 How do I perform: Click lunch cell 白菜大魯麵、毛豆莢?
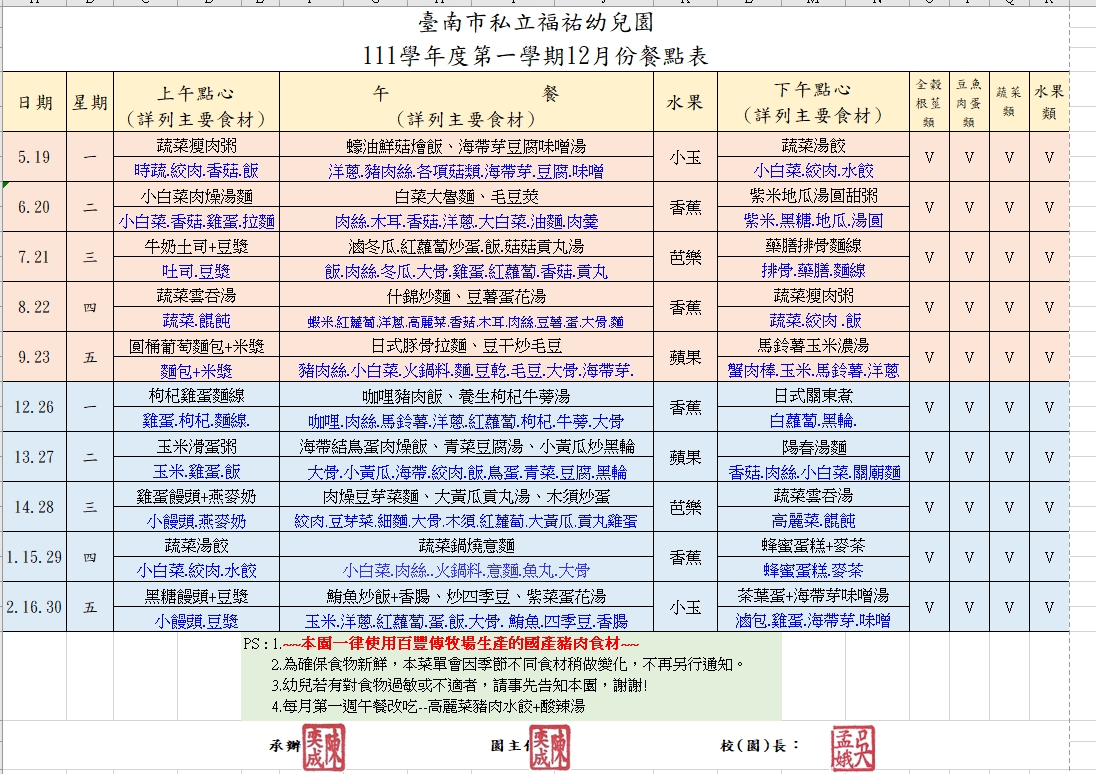(466, 195)
